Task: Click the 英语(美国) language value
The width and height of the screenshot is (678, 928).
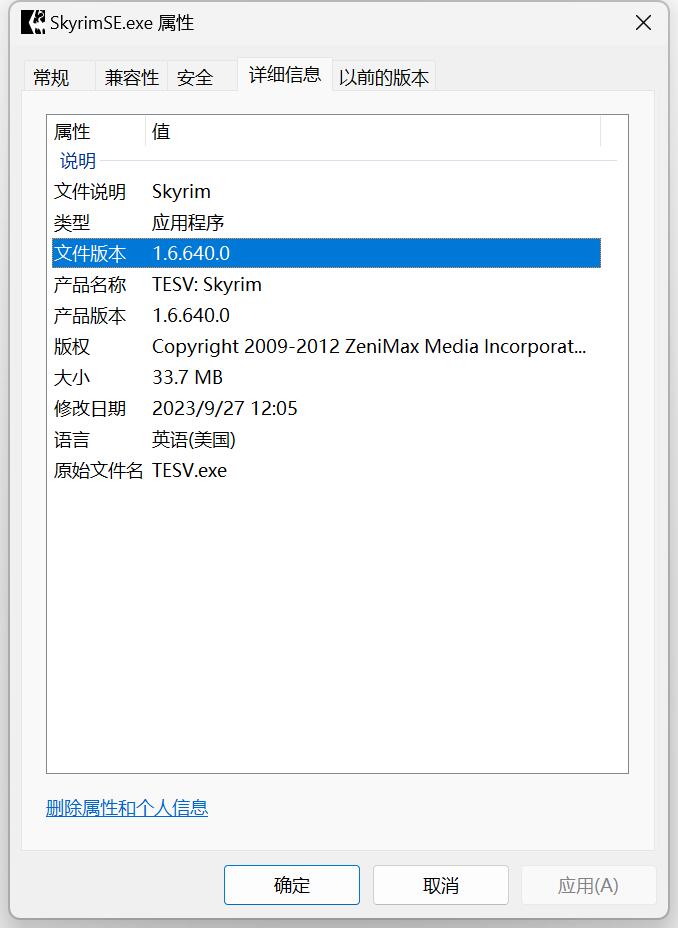Action: point(193,440)
